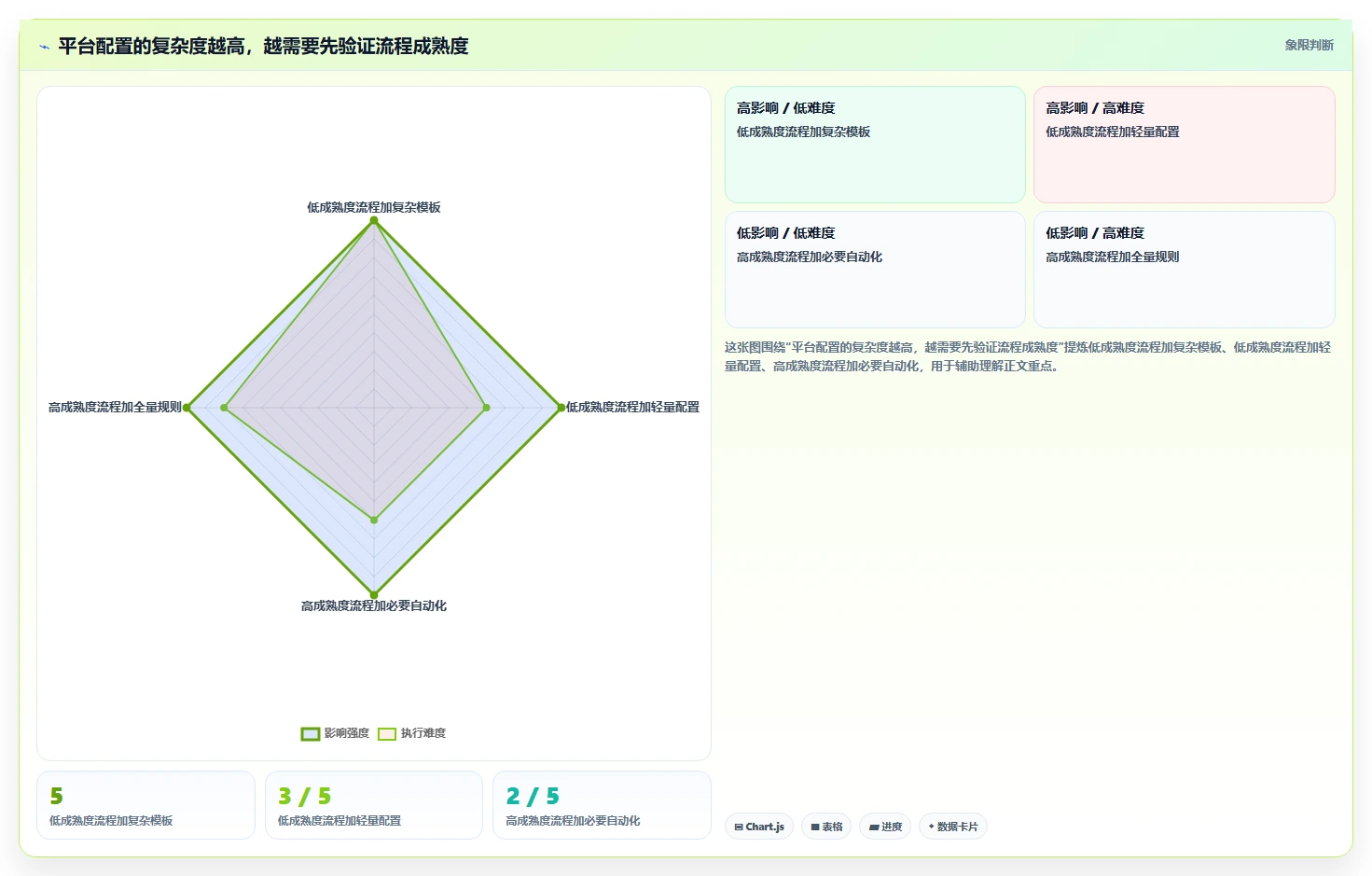The width and height of the screenshot is (1372, 876).
Task: Click radar axis label 高成熟度流程加必要自动化
Action: coord(374,605)
